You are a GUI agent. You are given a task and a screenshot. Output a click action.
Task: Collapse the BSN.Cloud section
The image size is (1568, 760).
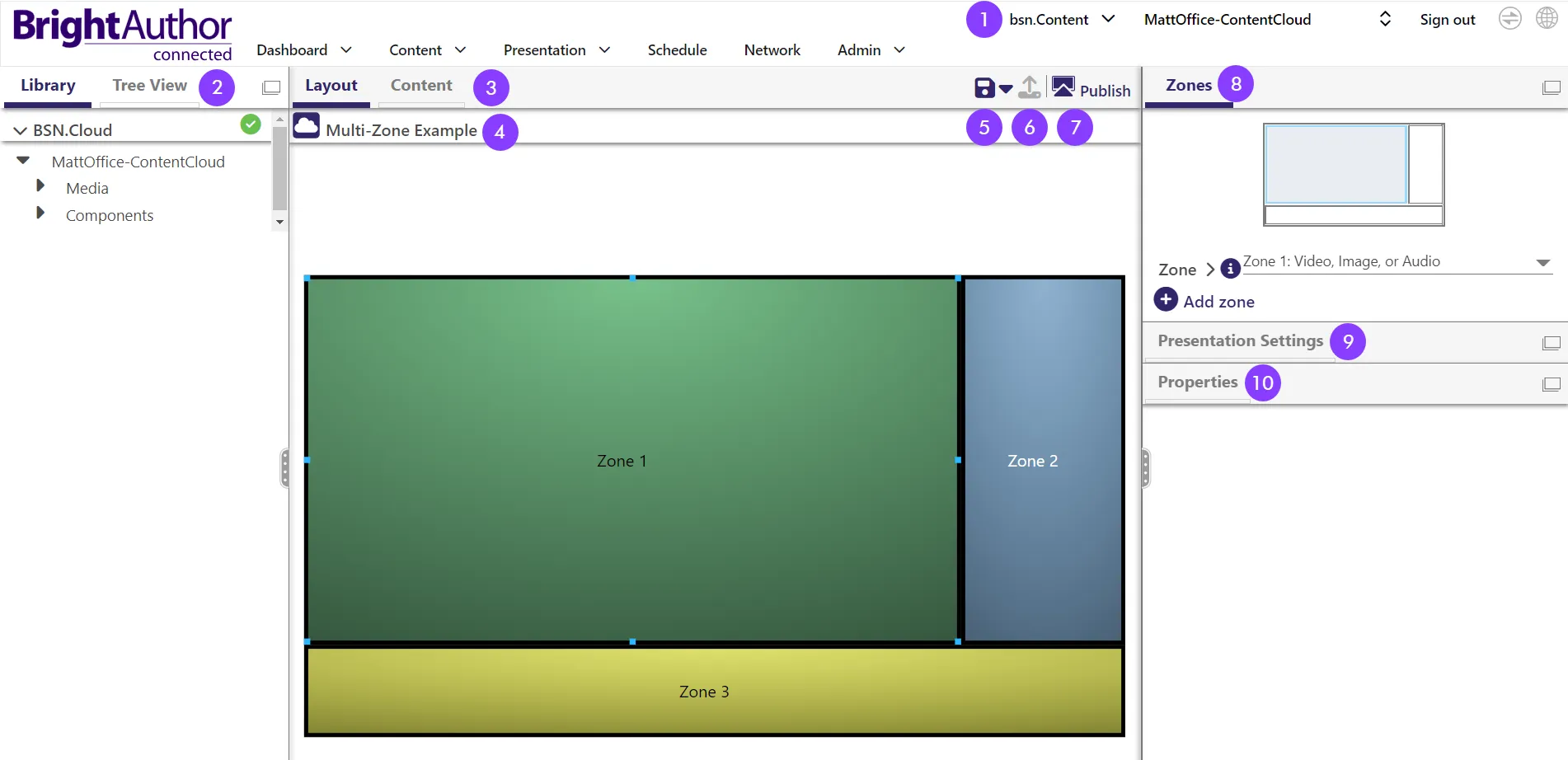coord(21,130)
